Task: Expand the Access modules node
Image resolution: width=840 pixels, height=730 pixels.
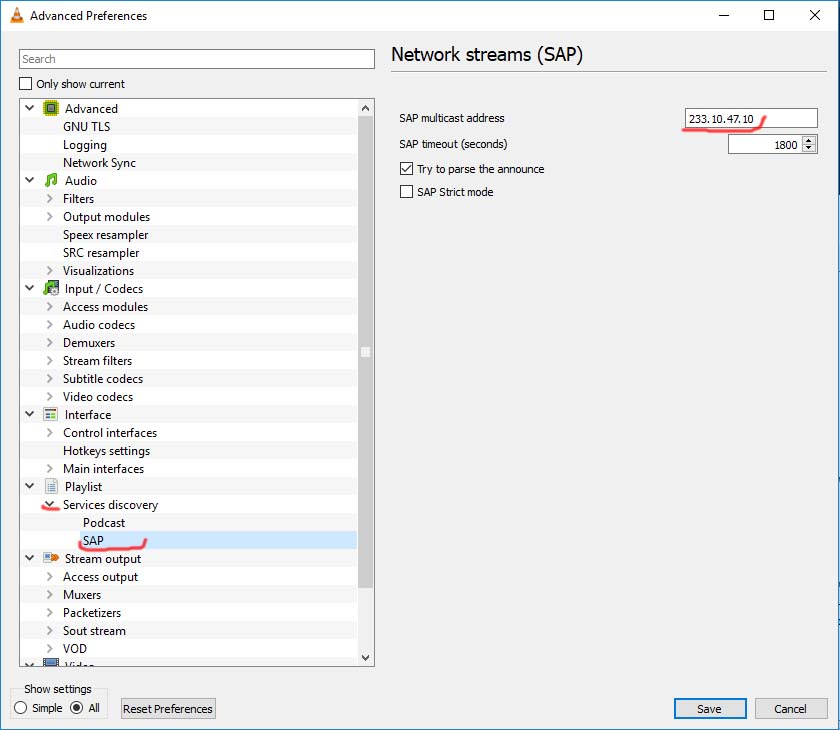Action: click(x=50, y=307)
